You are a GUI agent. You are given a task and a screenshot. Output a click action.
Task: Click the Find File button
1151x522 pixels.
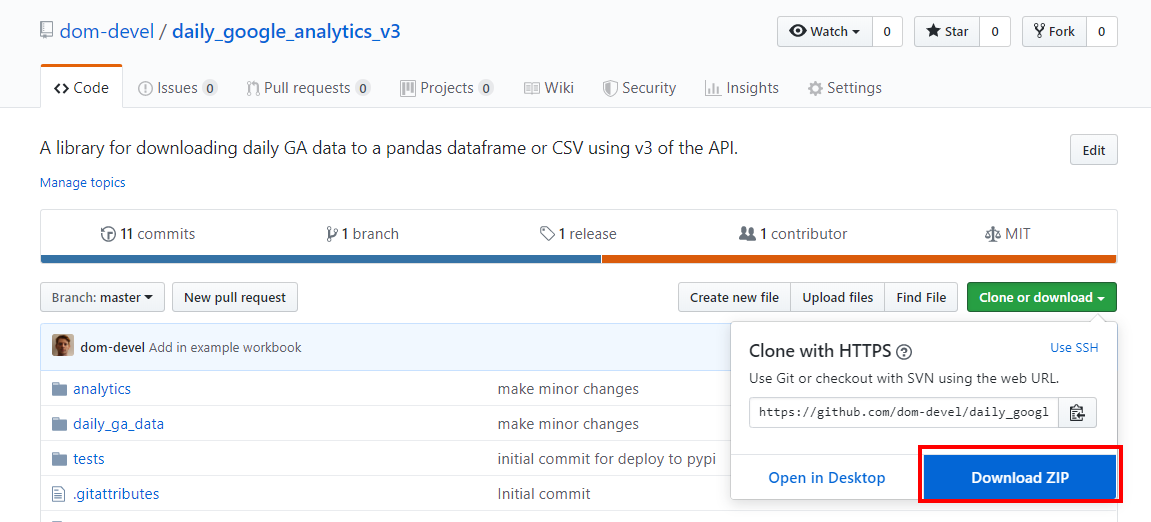point(921,297)
